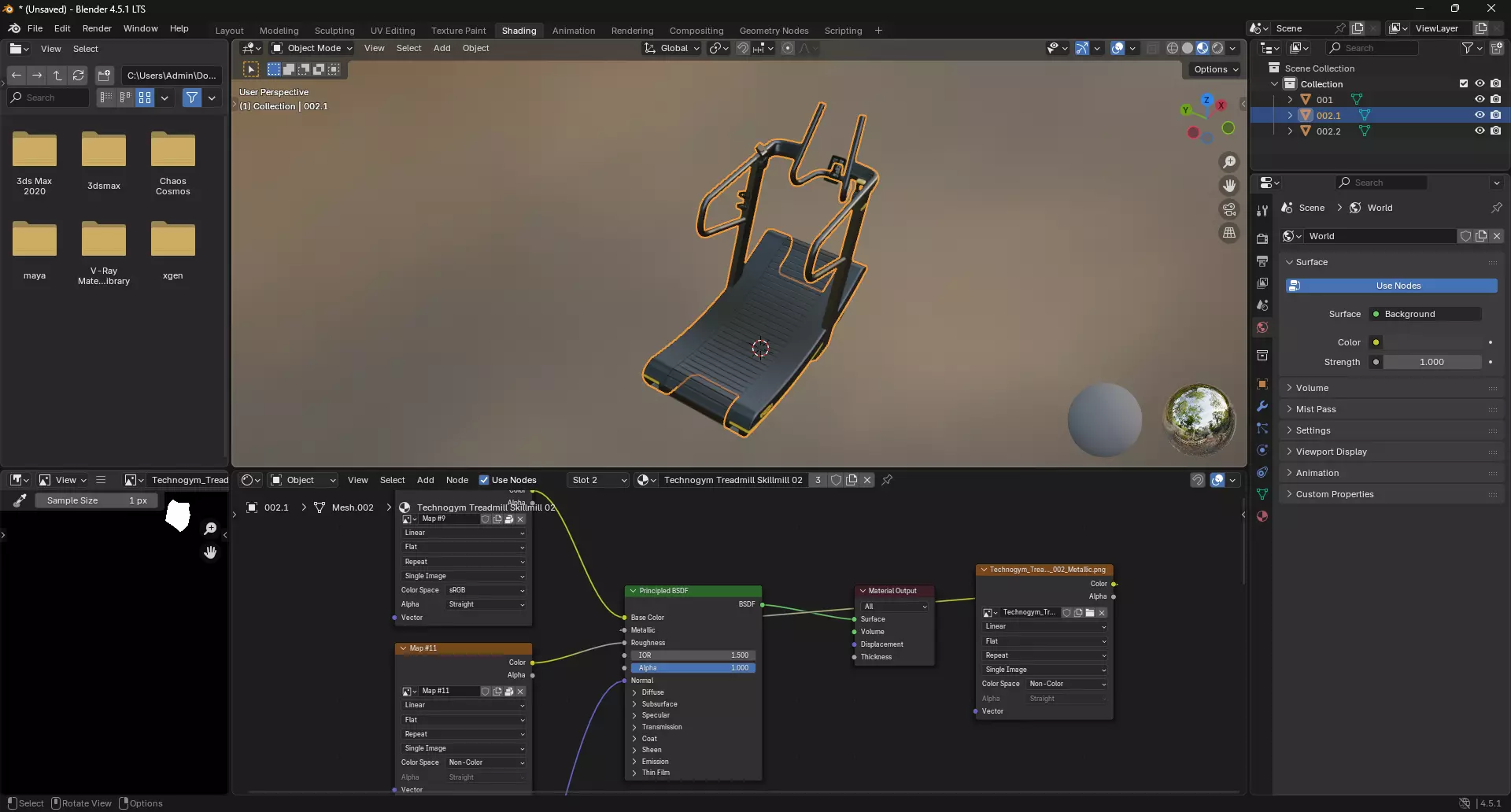Click the X axis on navigation gizmo
Viewport: 1511px width, 812px height.
coord(1221,105)
